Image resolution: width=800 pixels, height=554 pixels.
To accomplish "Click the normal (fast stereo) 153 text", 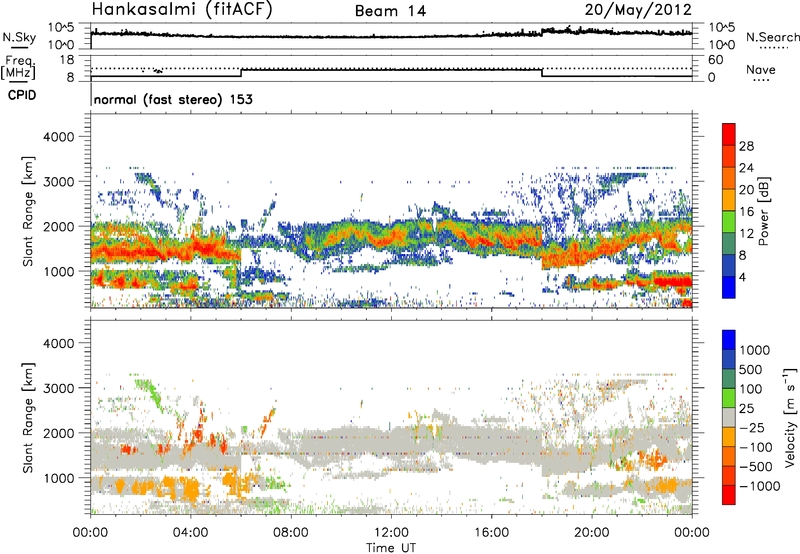I will [x=173, y=99].
